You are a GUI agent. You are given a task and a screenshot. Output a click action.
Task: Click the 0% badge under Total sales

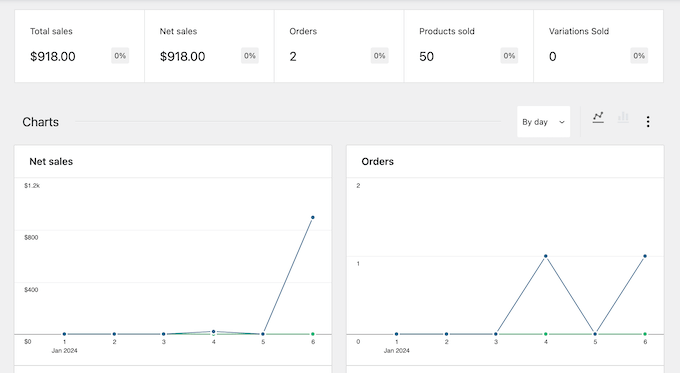pyautogui.click(x=120, y=56)
